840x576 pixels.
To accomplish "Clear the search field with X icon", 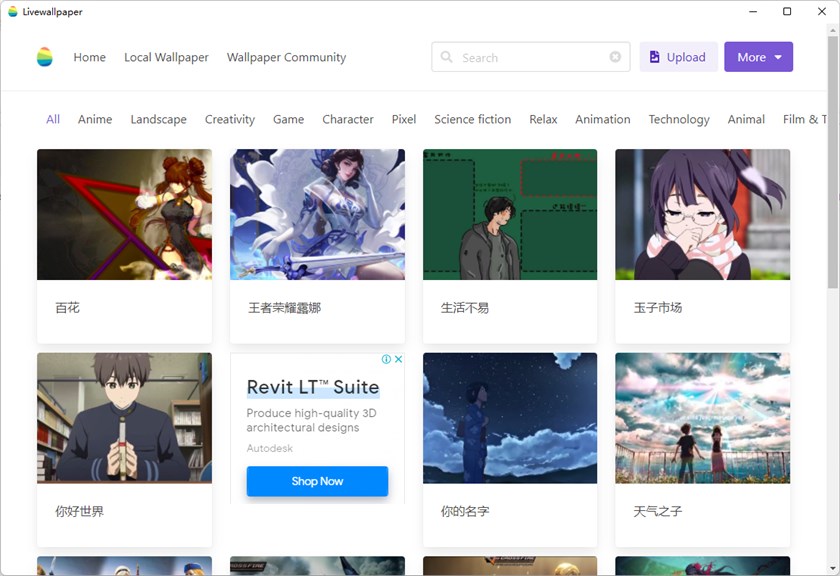I will coord(615,57).
